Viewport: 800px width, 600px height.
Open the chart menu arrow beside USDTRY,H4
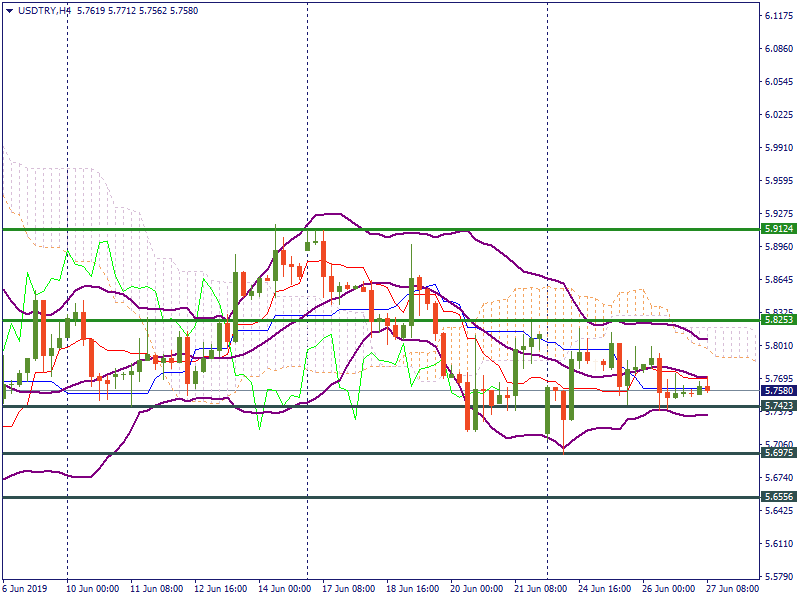pos(9,9)
